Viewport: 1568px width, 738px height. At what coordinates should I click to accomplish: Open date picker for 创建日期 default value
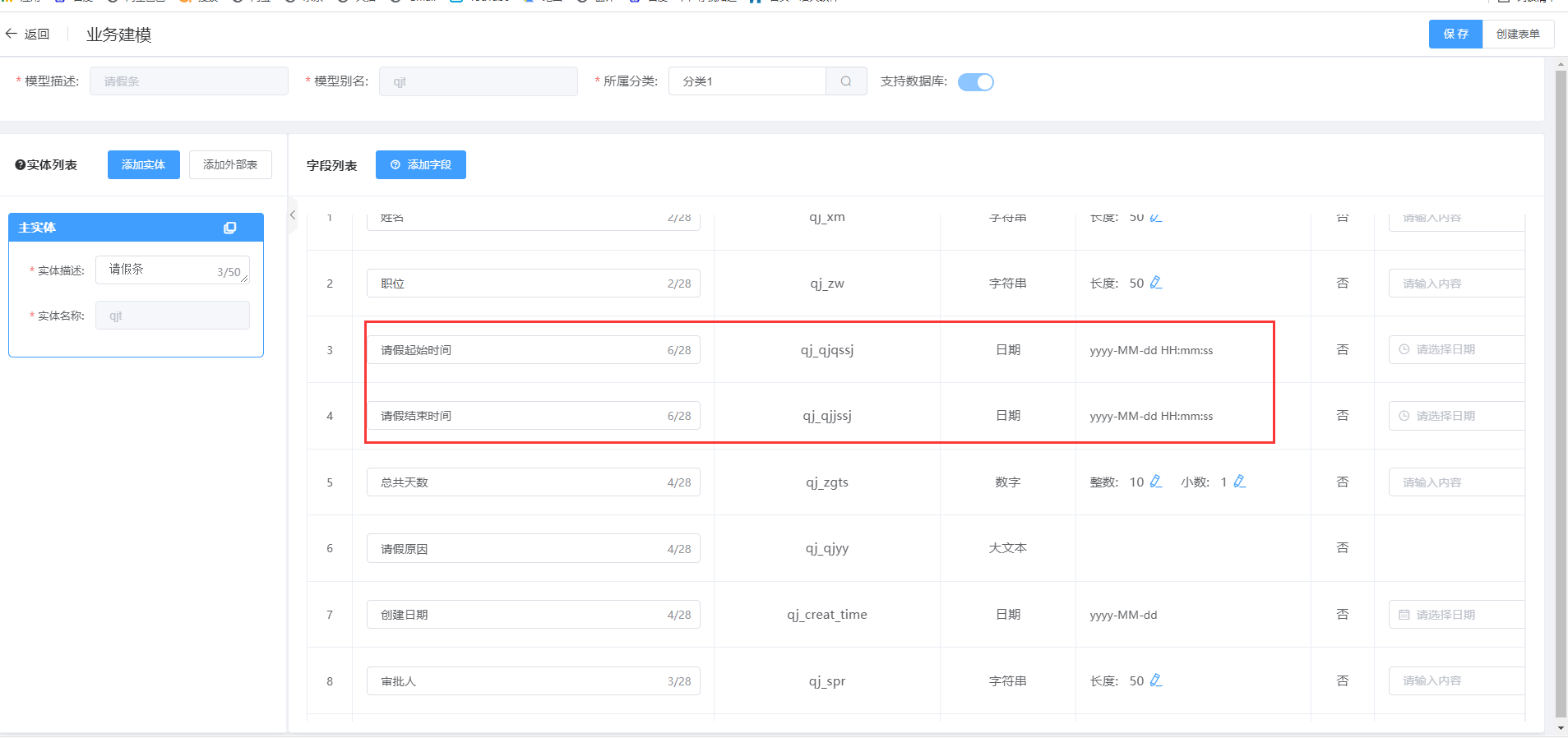(x=1455, y=615)
